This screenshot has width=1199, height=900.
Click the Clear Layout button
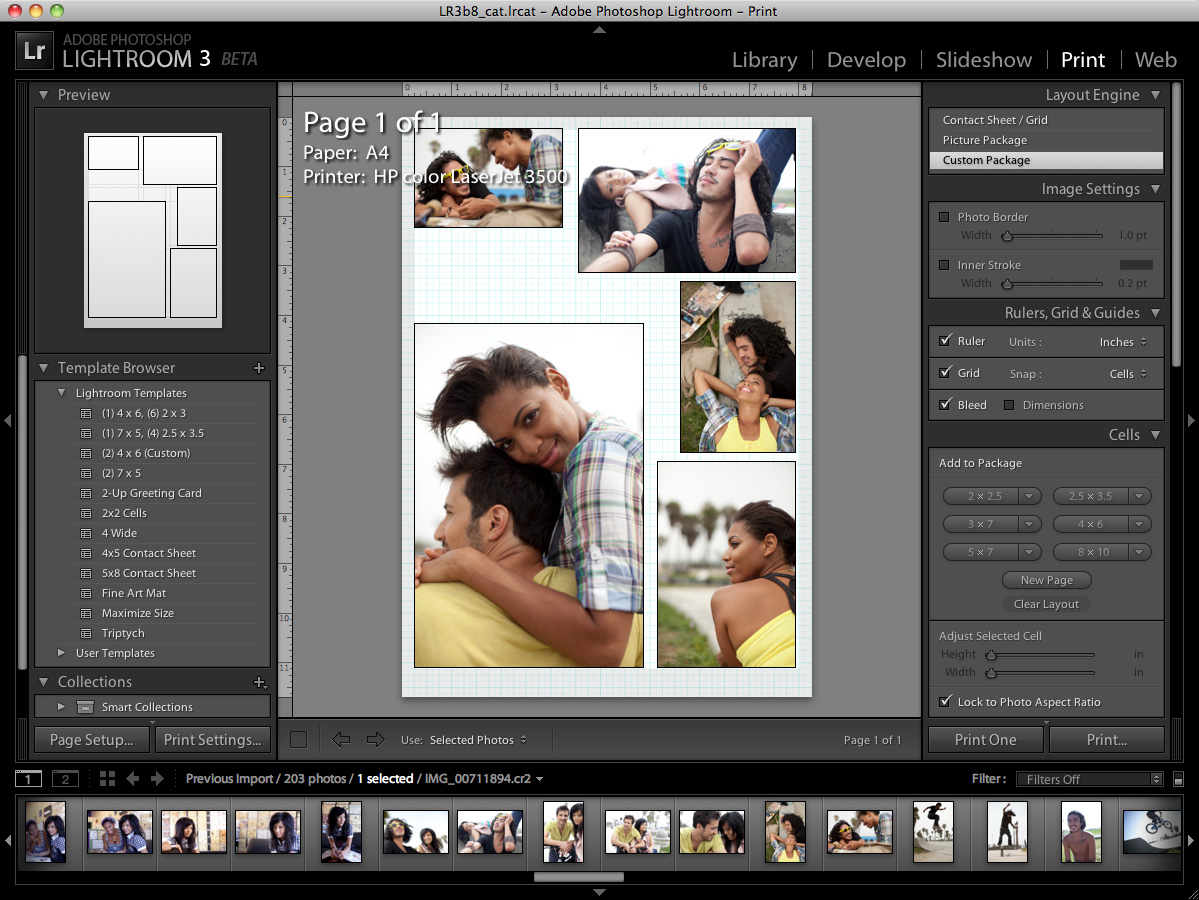tap(1046, 604)
